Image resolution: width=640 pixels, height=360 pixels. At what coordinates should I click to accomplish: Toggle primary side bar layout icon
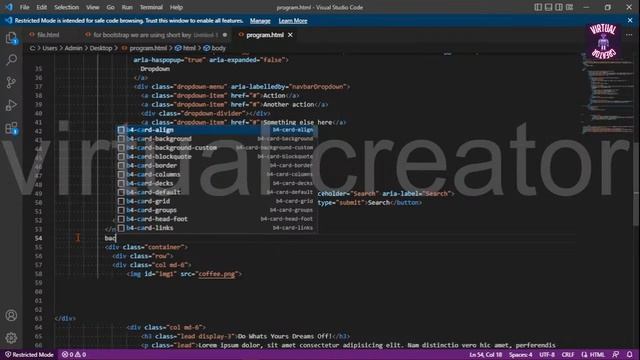click(538, 7)
